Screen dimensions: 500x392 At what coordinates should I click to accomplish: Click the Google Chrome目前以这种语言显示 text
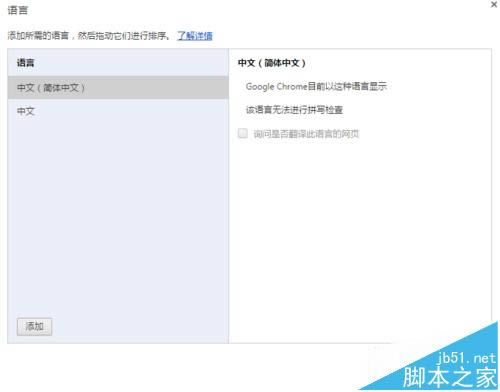(316, 87)
